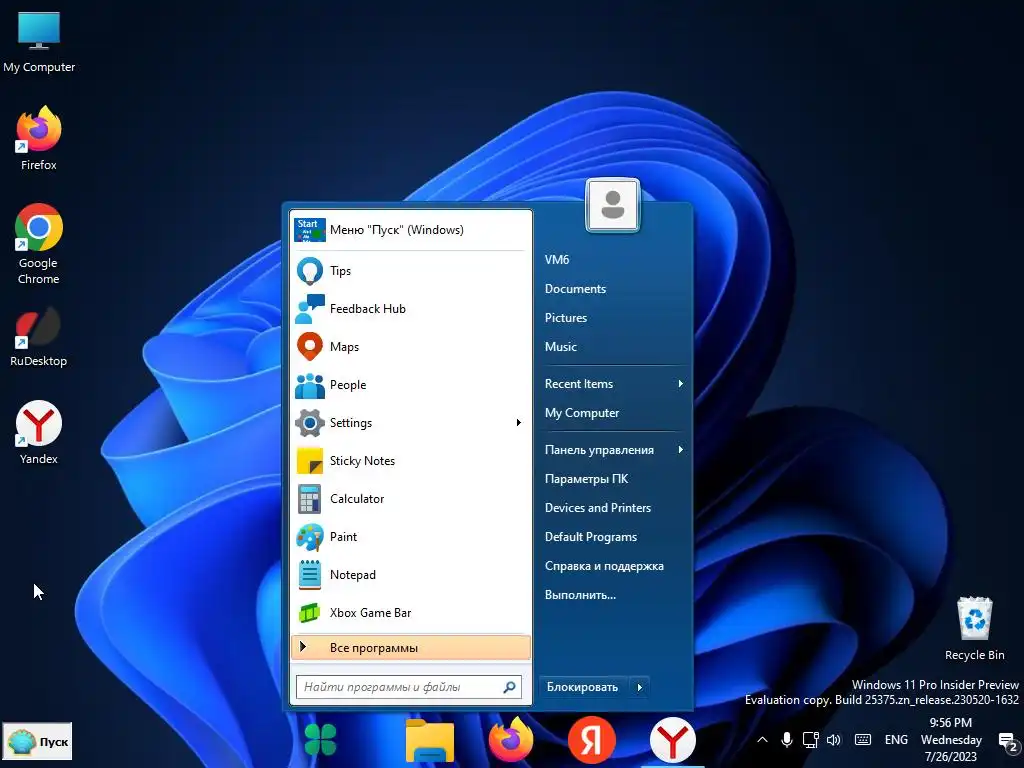Open the VM6 user folder
1024x768 pixels.
tap(557, 260)
